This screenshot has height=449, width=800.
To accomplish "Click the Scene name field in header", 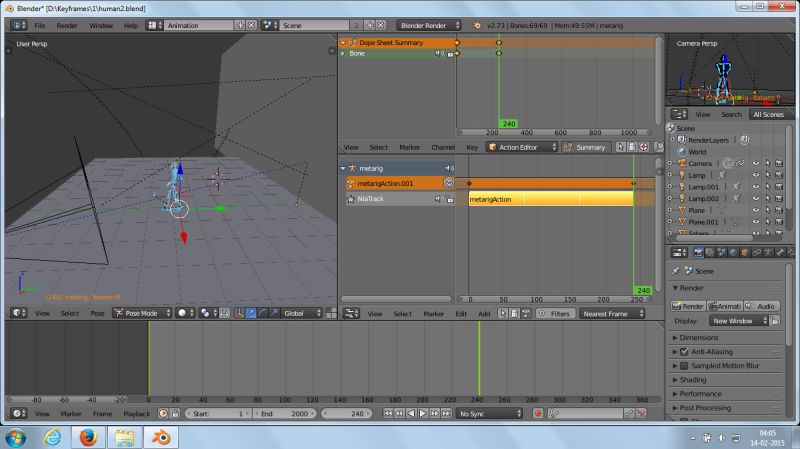I will [314, 25].
